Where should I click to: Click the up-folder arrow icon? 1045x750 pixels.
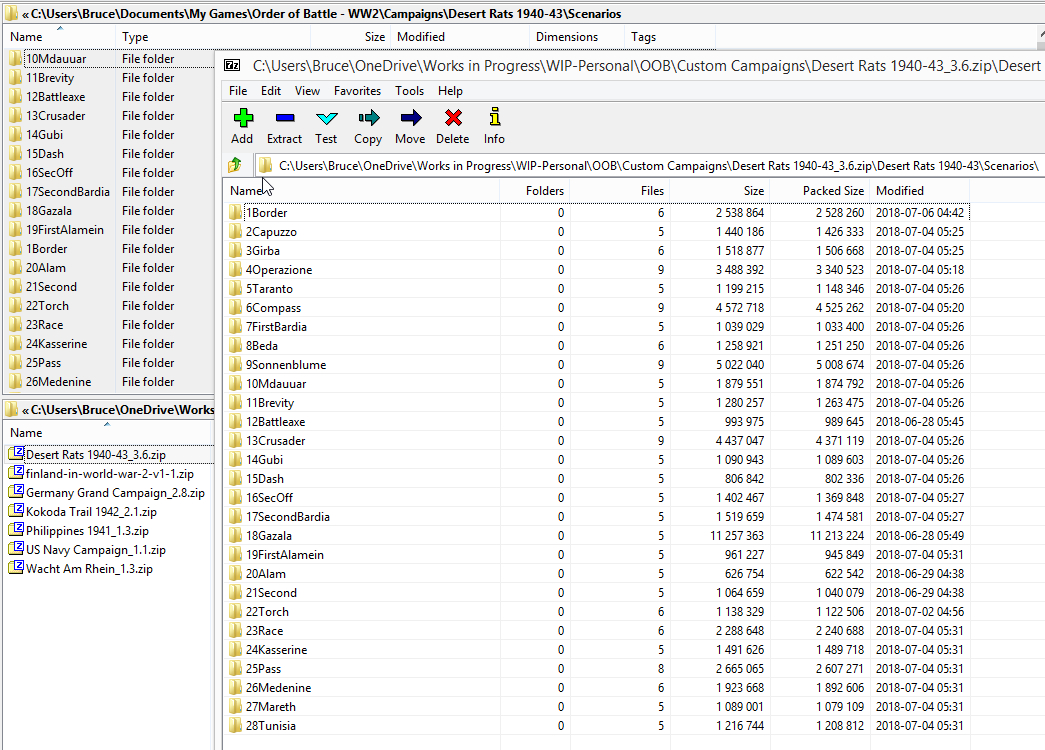235,165
